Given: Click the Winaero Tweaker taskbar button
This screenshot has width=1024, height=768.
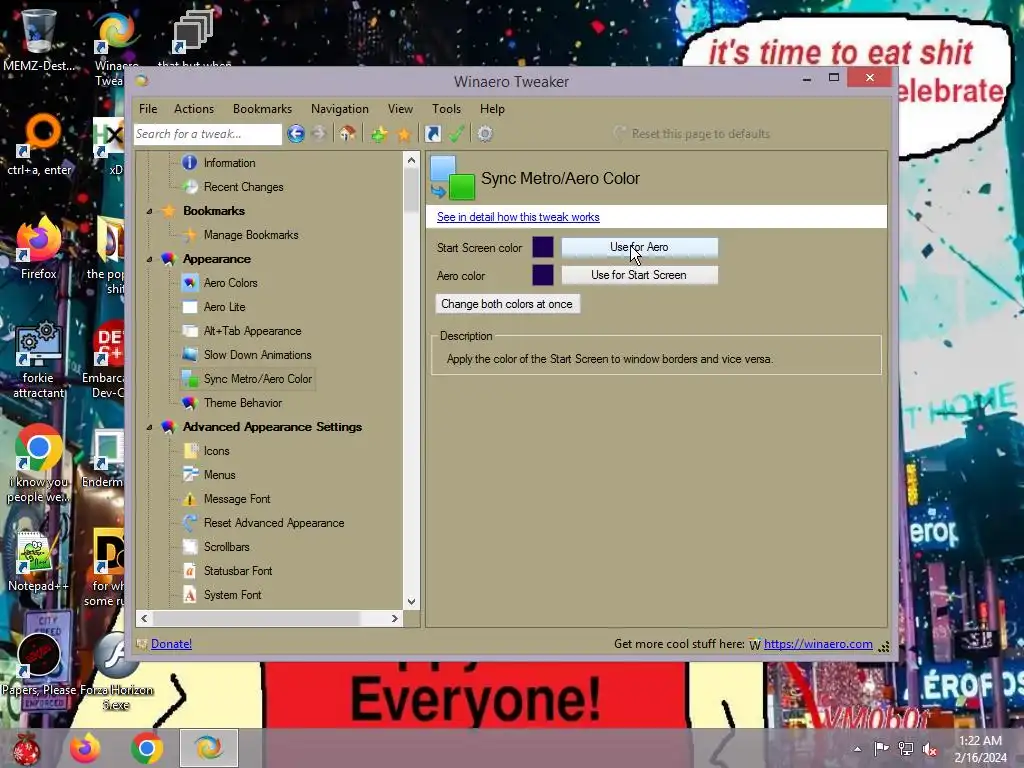Looking at the screenshot, I should point(209,748).
